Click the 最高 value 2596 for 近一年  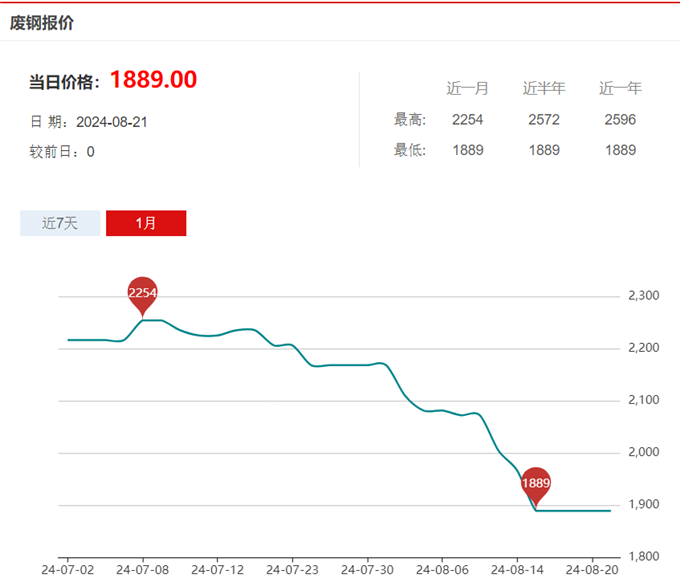620,120
